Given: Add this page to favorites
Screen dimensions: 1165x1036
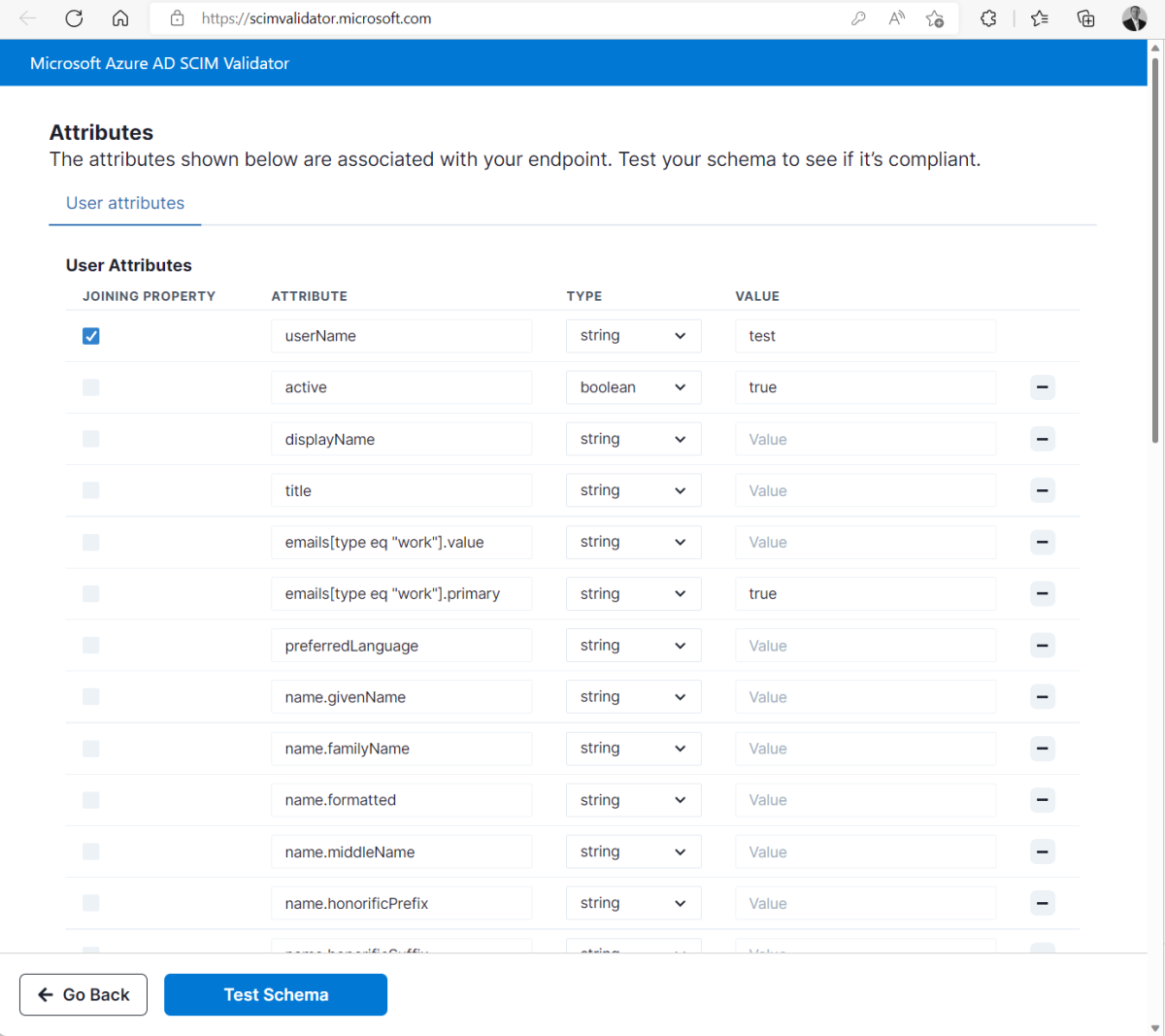Looking at the screenshot, I should pos(935,18).
